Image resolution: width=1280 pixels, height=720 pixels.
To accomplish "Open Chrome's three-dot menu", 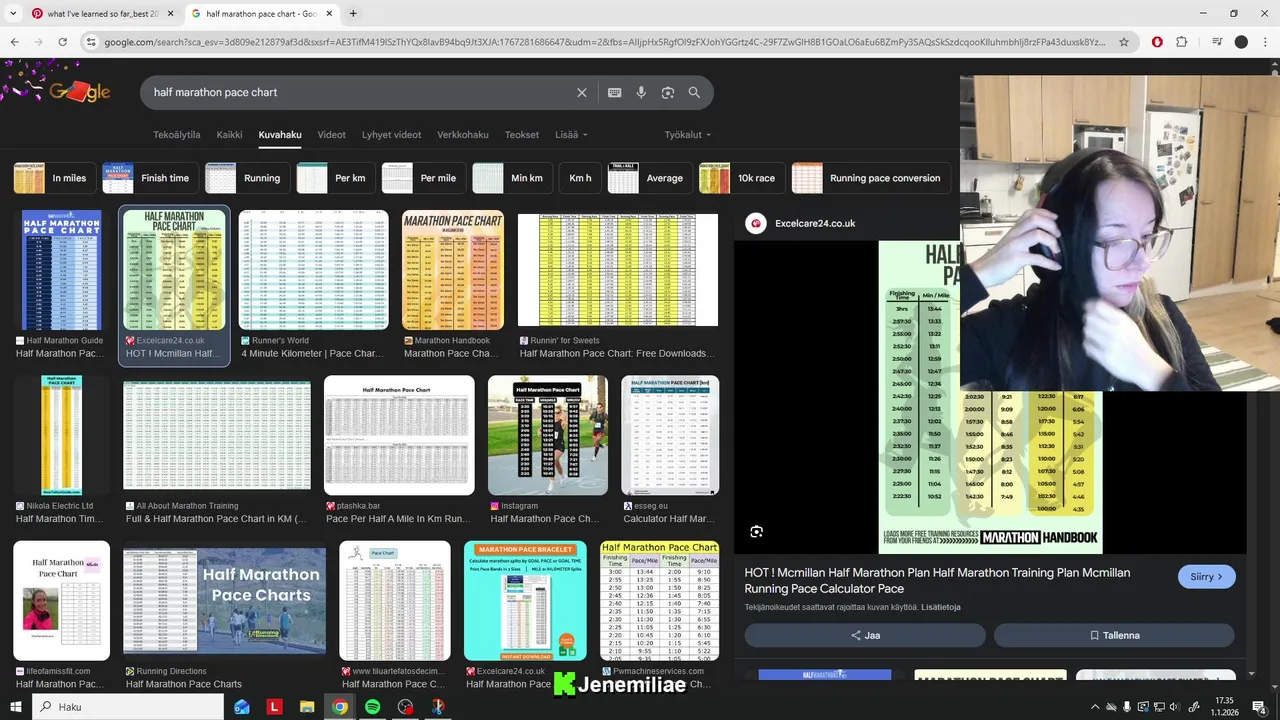I will point(1265,42).
